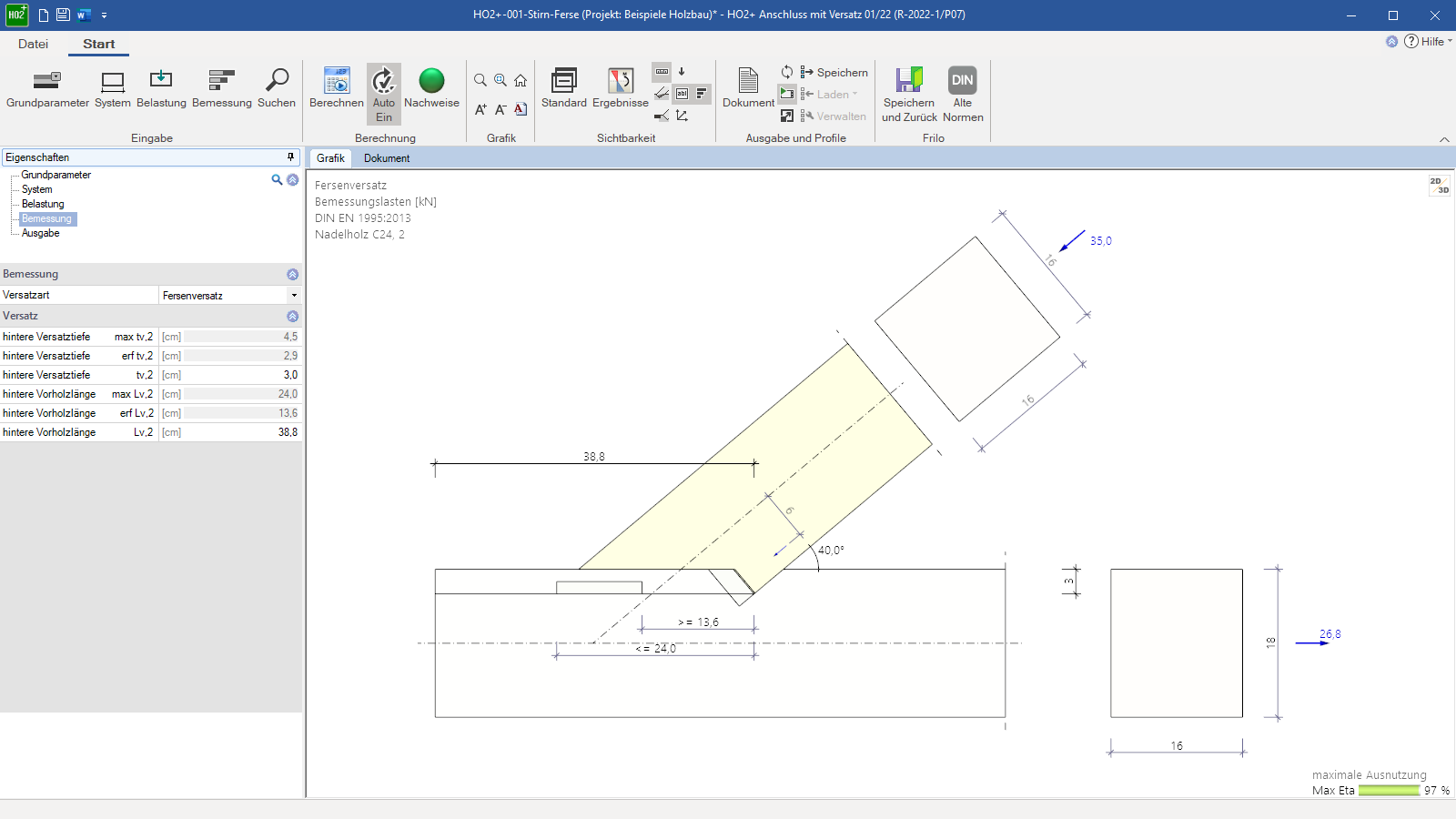
Task: Collapse the Bemessung section
Action: 293,274
